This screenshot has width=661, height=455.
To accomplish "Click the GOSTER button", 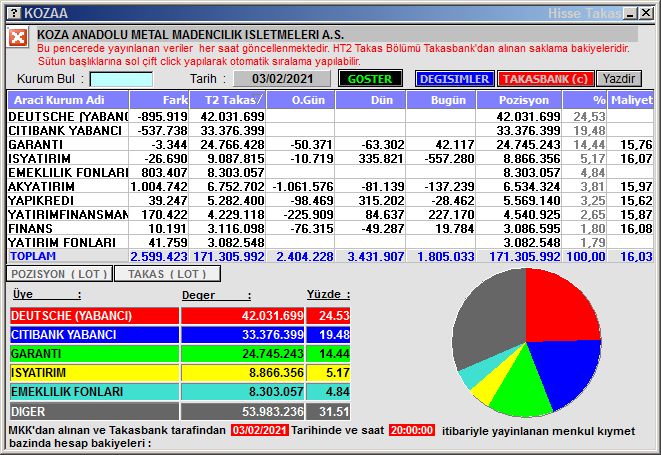I will coord(370,79).
